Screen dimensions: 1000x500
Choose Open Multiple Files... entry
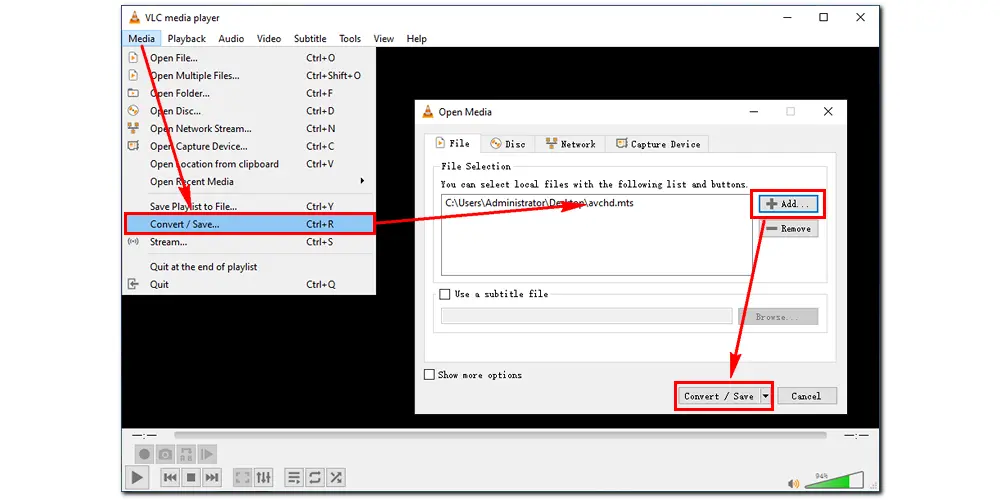(x=249, y=75)
